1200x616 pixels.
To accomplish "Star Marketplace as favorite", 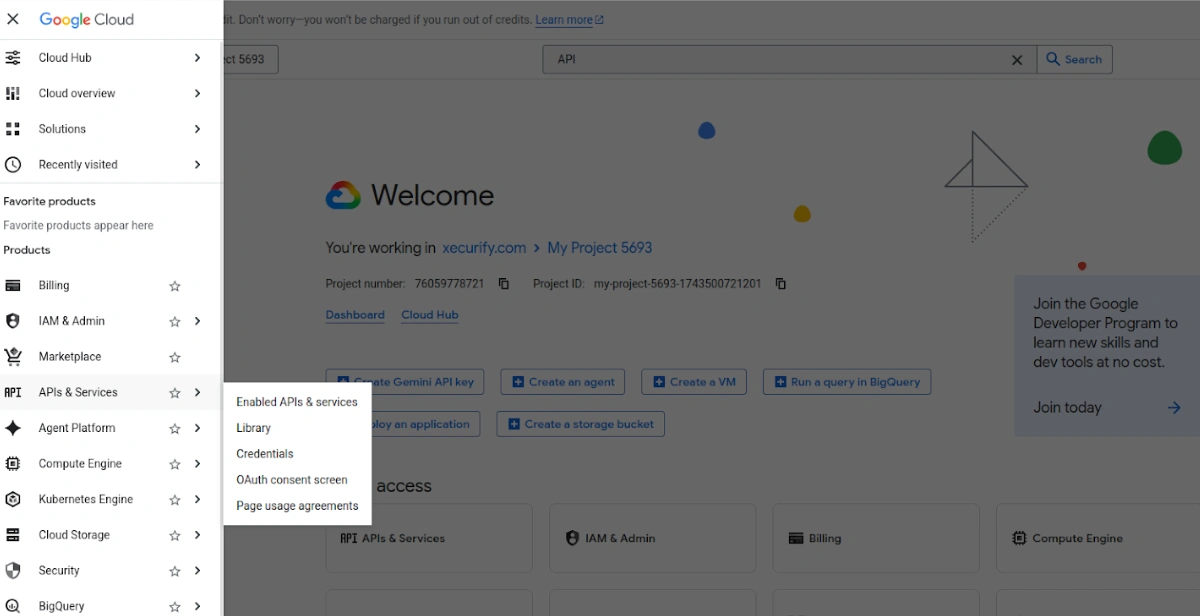I will click(x=175, y=357).
